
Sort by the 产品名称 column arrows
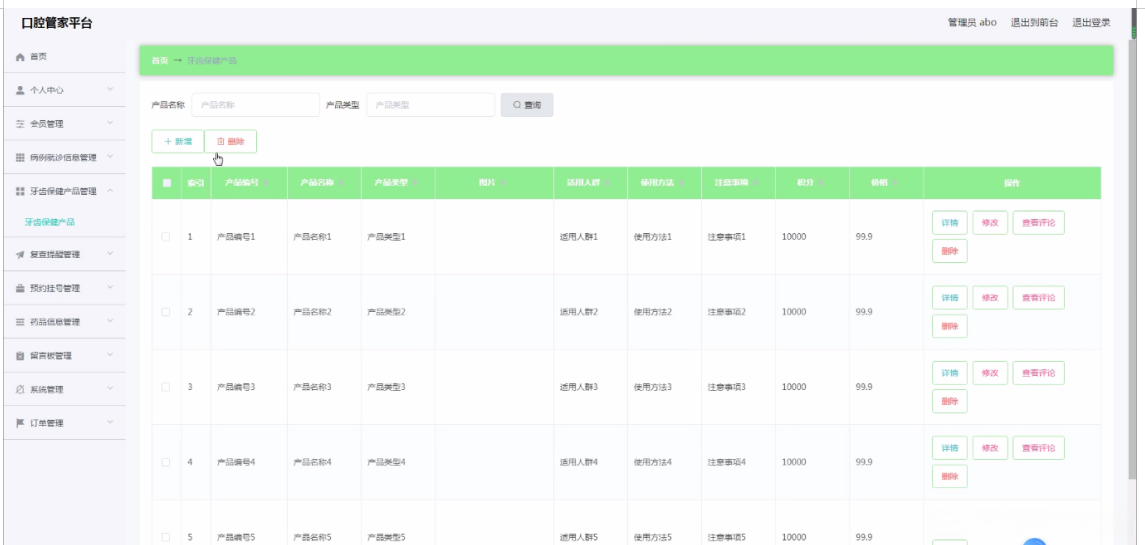pyautogui.click(x=341, y=183)
